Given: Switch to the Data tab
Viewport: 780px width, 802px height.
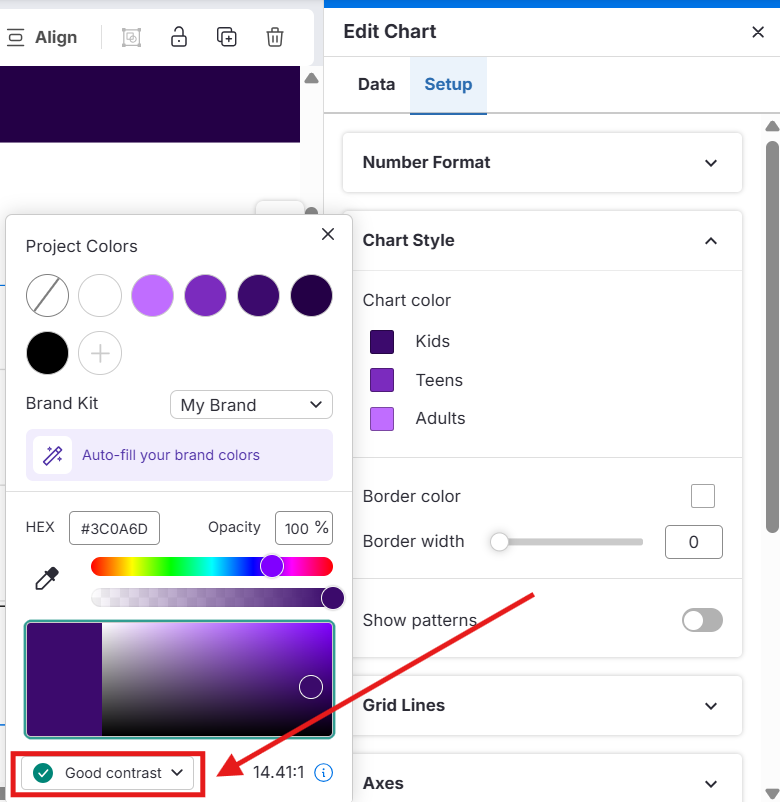Looking at the screenshot, I should pyautogui.click(x=376, y=84).
